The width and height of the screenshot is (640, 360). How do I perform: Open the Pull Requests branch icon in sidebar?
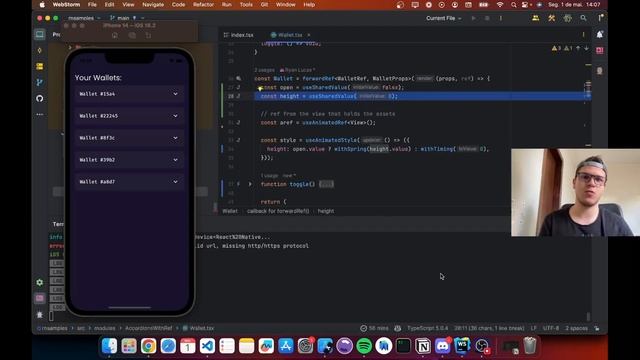point(40,82)
